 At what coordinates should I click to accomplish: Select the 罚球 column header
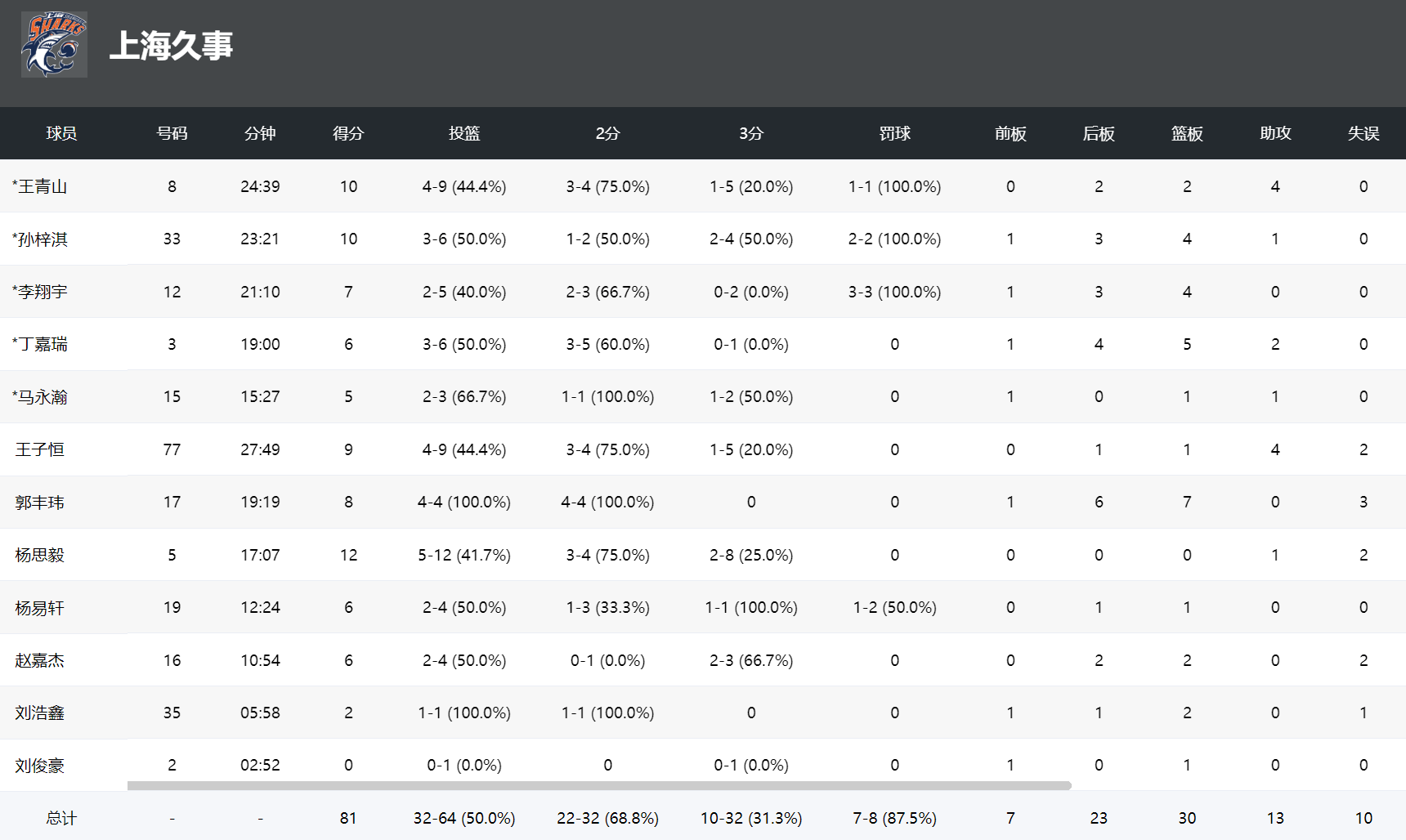(x=894, y=133)
